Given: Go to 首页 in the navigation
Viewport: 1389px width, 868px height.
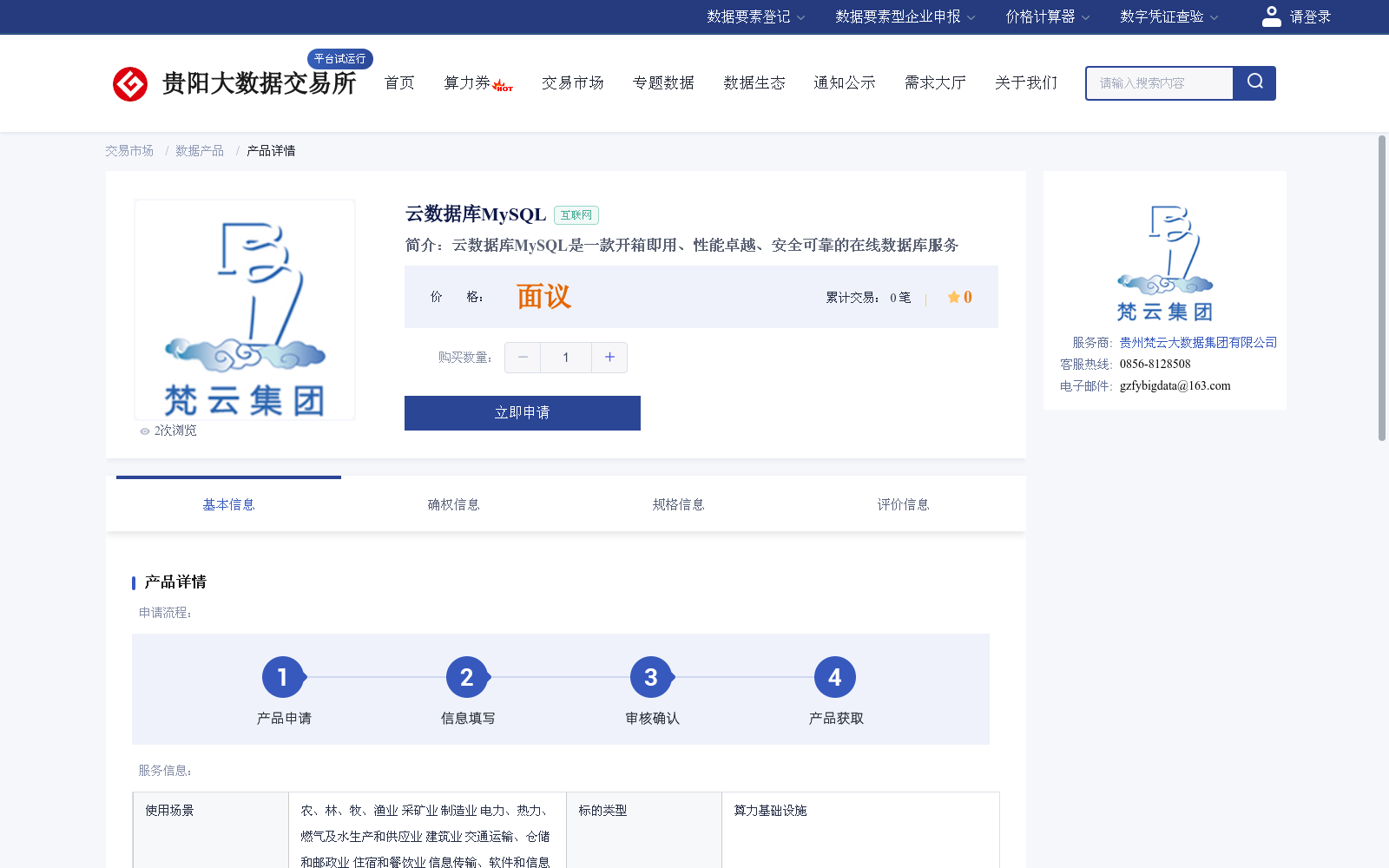Looking at the screenshot, I should [399, 83].
